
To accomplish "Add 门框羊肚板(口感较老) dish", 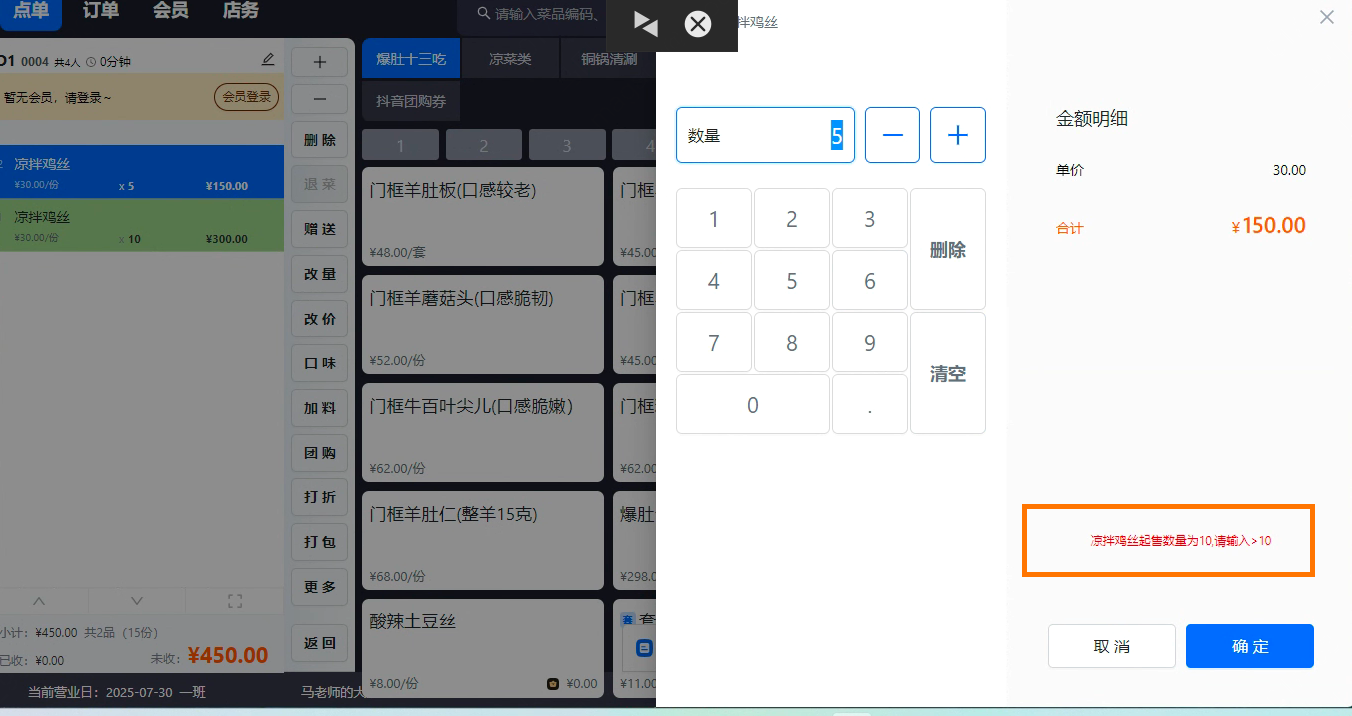I will tap(483, 217).
